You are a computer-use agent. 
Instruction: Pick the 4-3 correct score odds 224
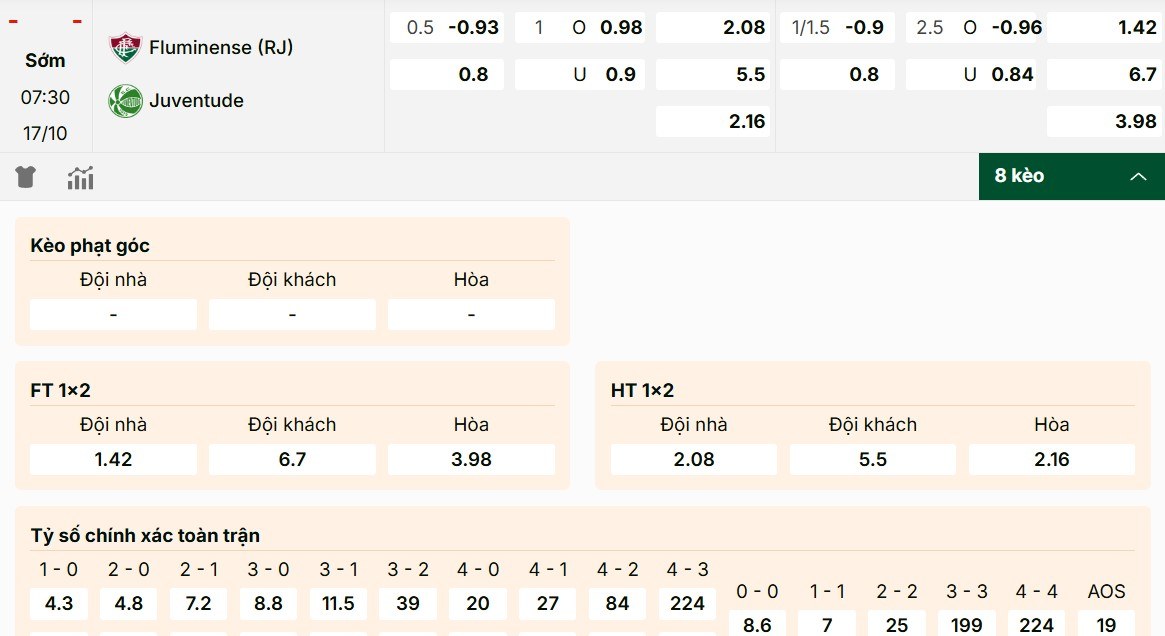687,604
